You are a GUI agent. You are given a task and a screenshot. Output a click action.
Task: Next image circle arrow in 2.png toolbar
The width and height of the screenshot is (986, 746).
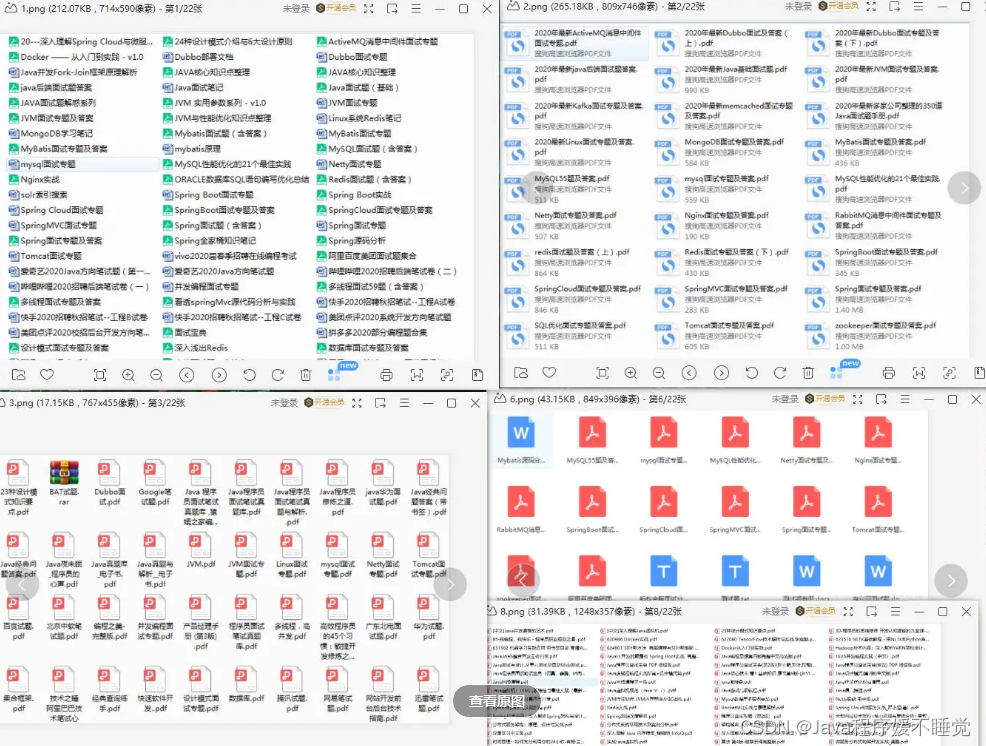tap(721, 373)
